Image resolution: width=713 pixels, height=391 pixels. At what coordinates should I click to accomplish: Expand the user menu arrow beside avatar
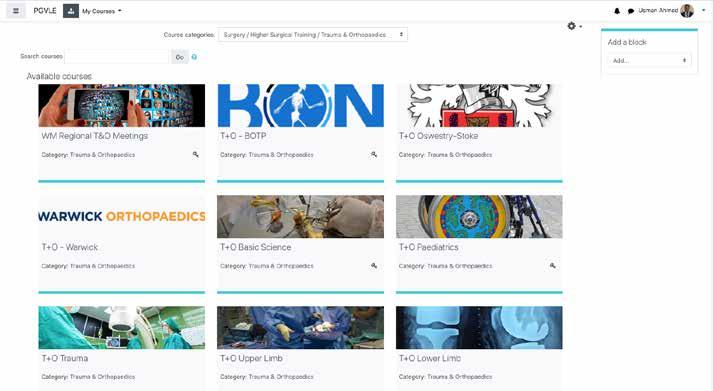(x=703, y=10)
